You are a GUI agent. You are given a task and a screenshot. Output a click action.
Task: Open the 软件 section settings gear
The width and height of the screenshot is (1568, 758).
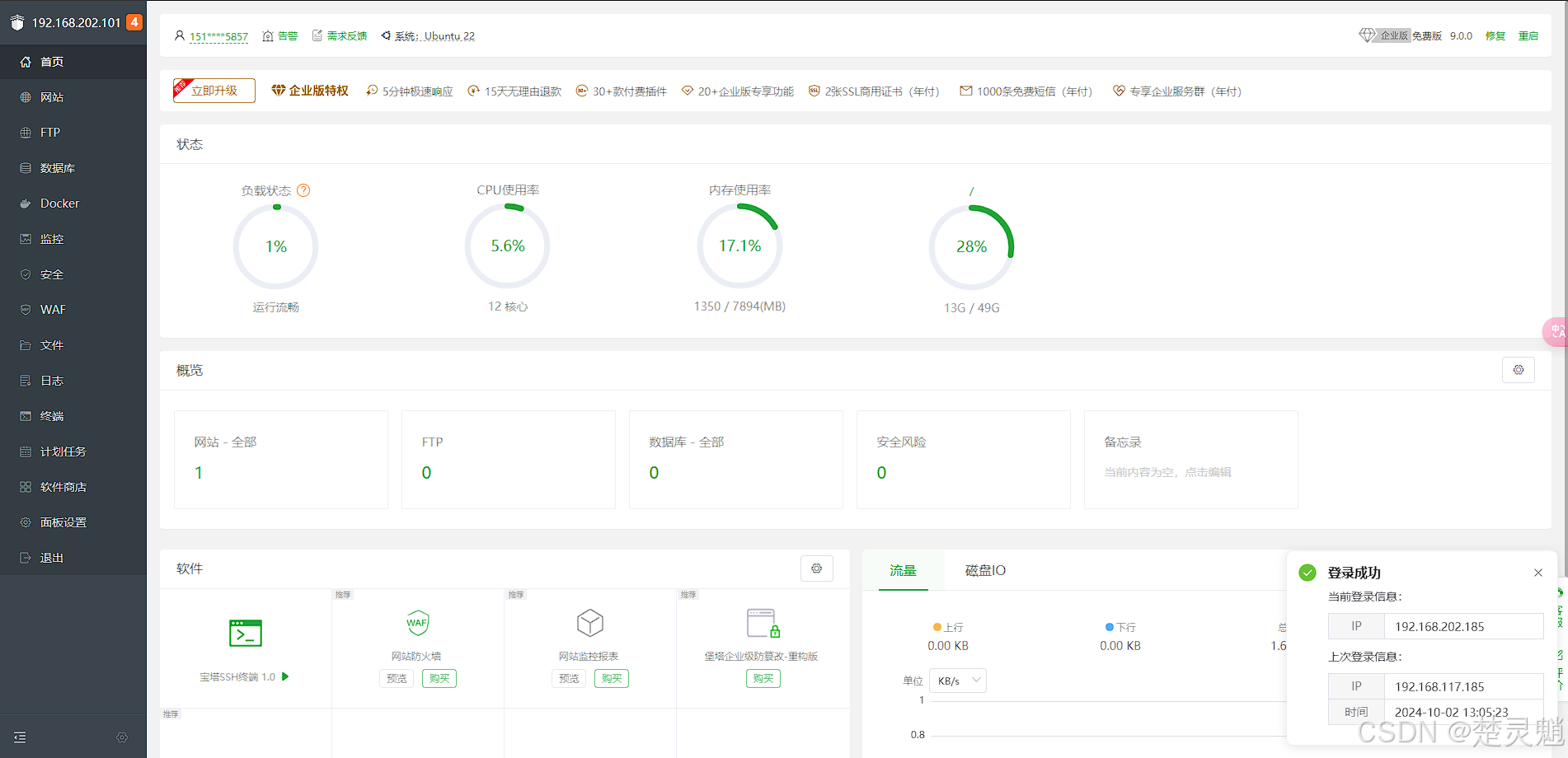[x=817, y=568]
